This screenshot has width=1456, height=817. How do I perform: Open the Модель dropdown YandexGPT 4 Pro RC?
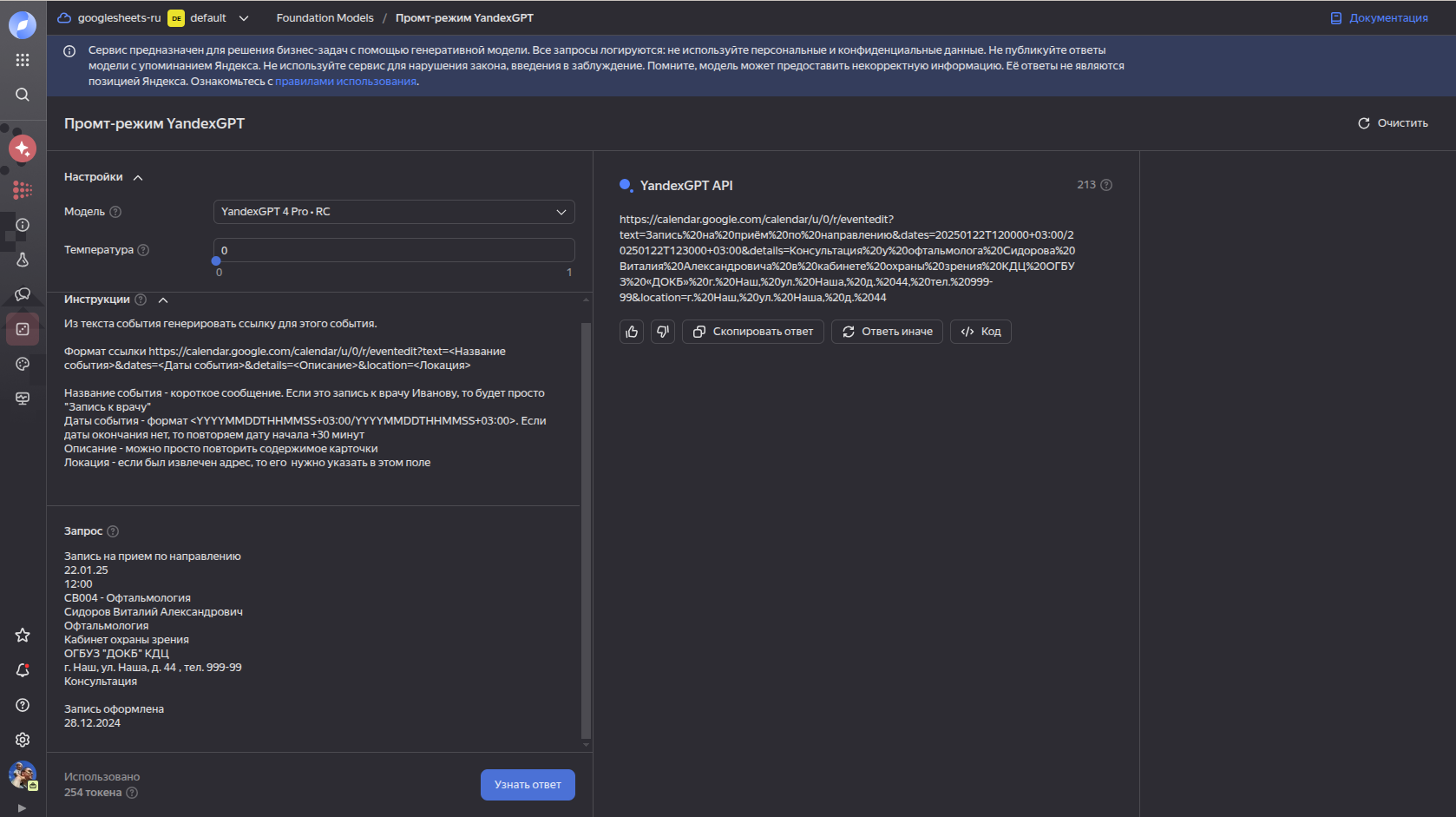pos(394,212)
